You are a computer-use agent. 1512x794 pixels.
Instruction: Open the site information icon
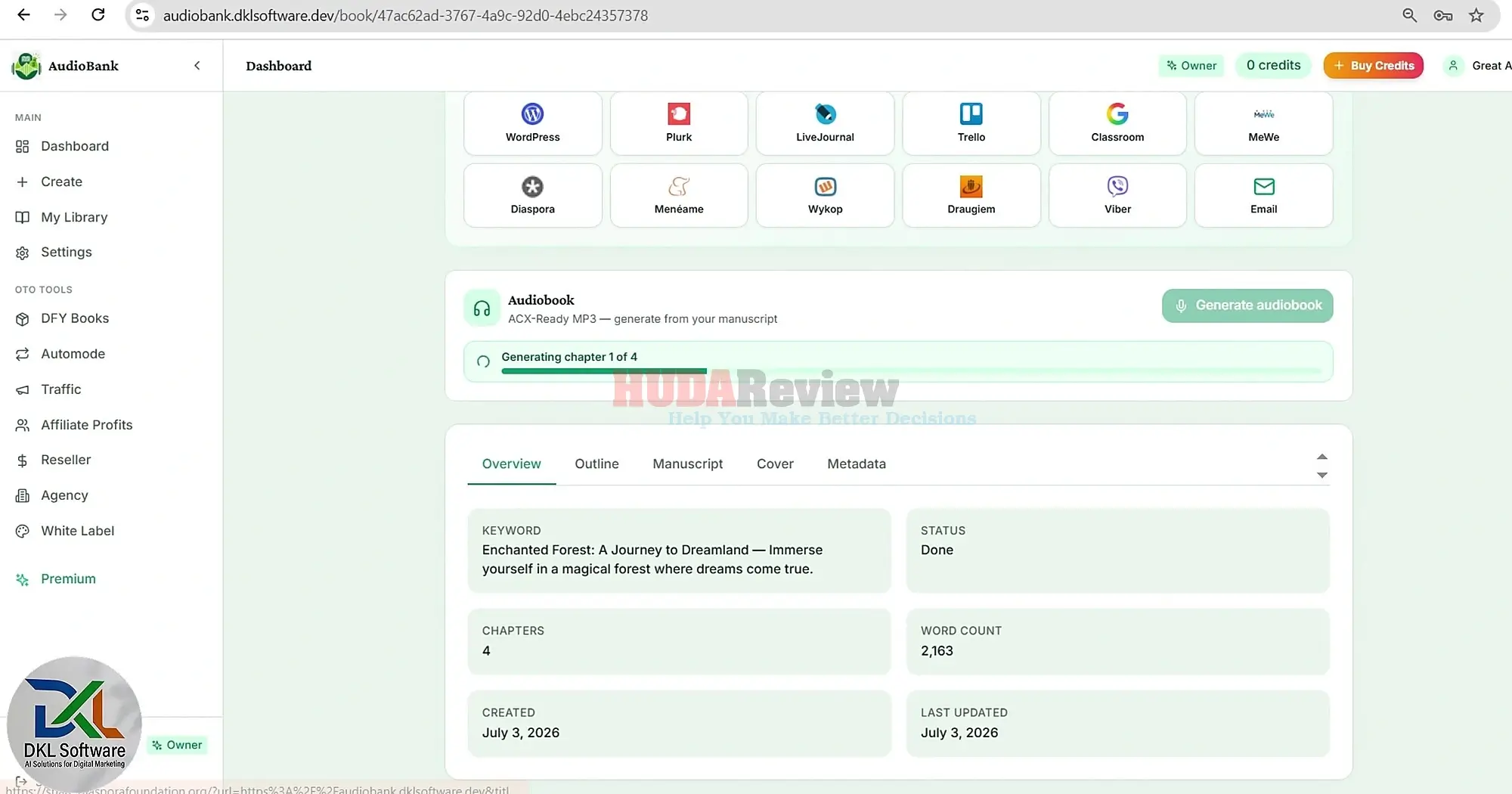point(142,15)
